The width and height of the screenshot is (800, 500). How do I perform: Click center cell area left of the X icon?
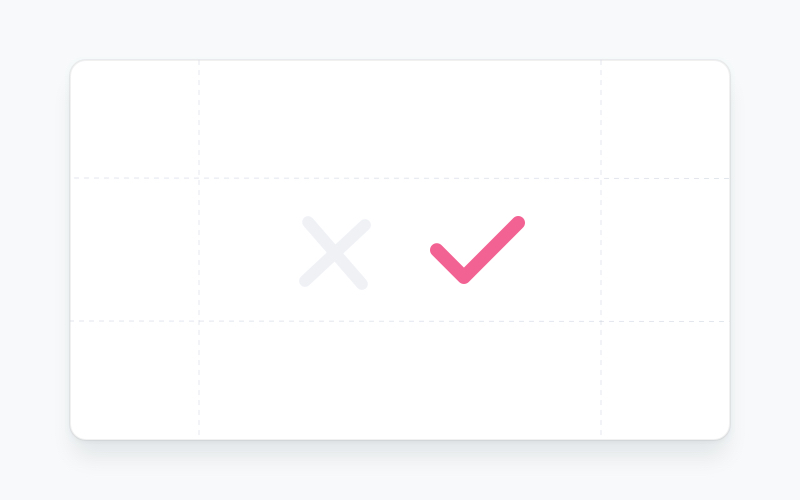point(250,252)
